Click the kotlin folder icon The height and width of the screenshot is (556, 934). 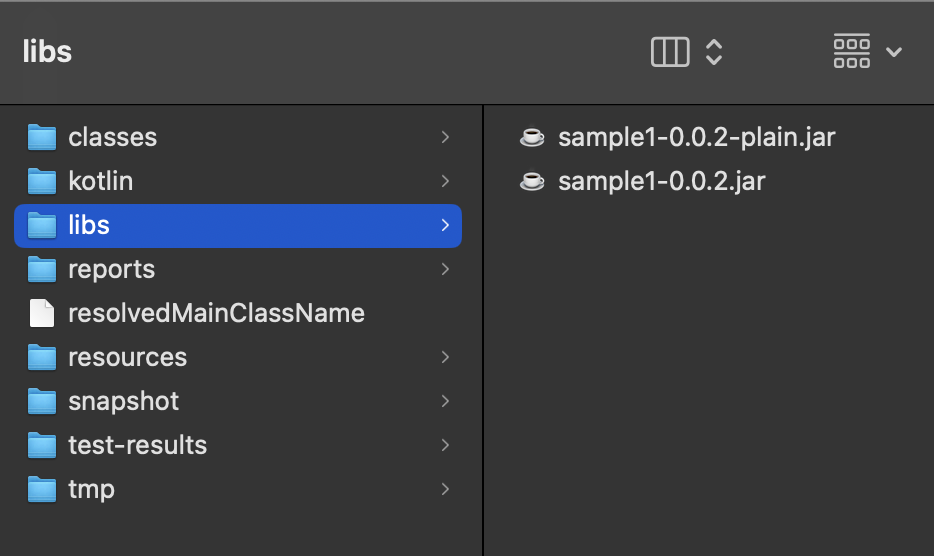coord(42,181)
